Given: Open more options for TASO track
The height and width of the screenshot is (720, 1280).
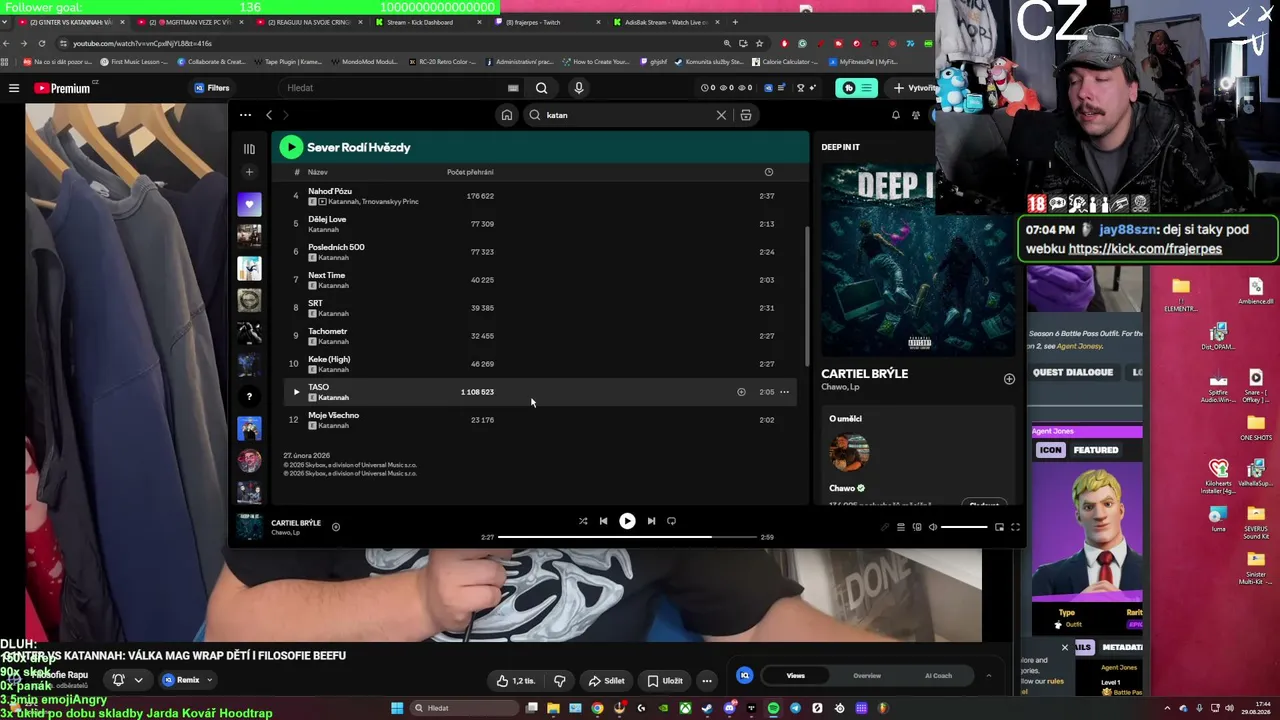Looking at the screenshot, I should [784, 392].
